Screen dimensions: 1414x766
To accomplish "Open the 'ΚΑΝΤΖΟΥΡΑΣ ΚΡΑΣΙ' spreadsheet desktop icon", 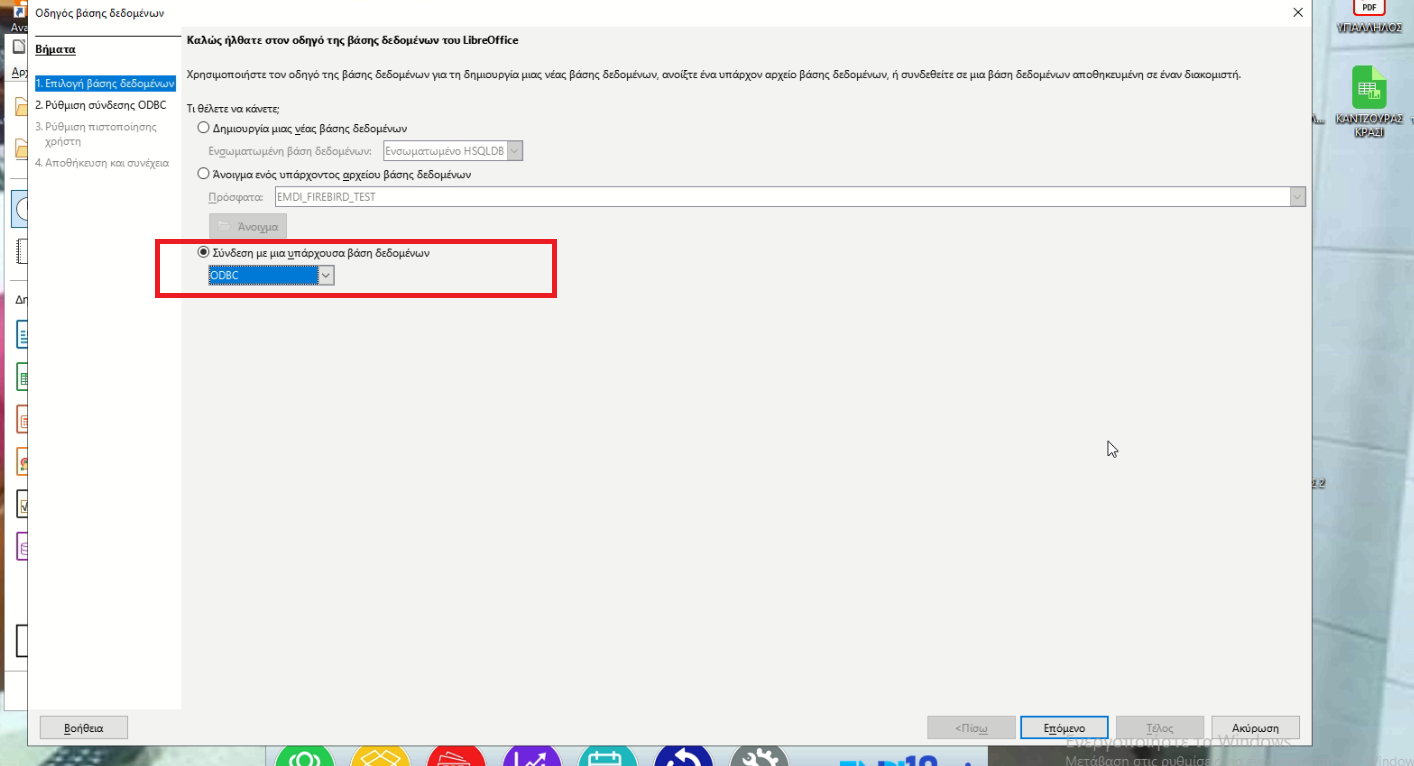I will click(1369, 102).
